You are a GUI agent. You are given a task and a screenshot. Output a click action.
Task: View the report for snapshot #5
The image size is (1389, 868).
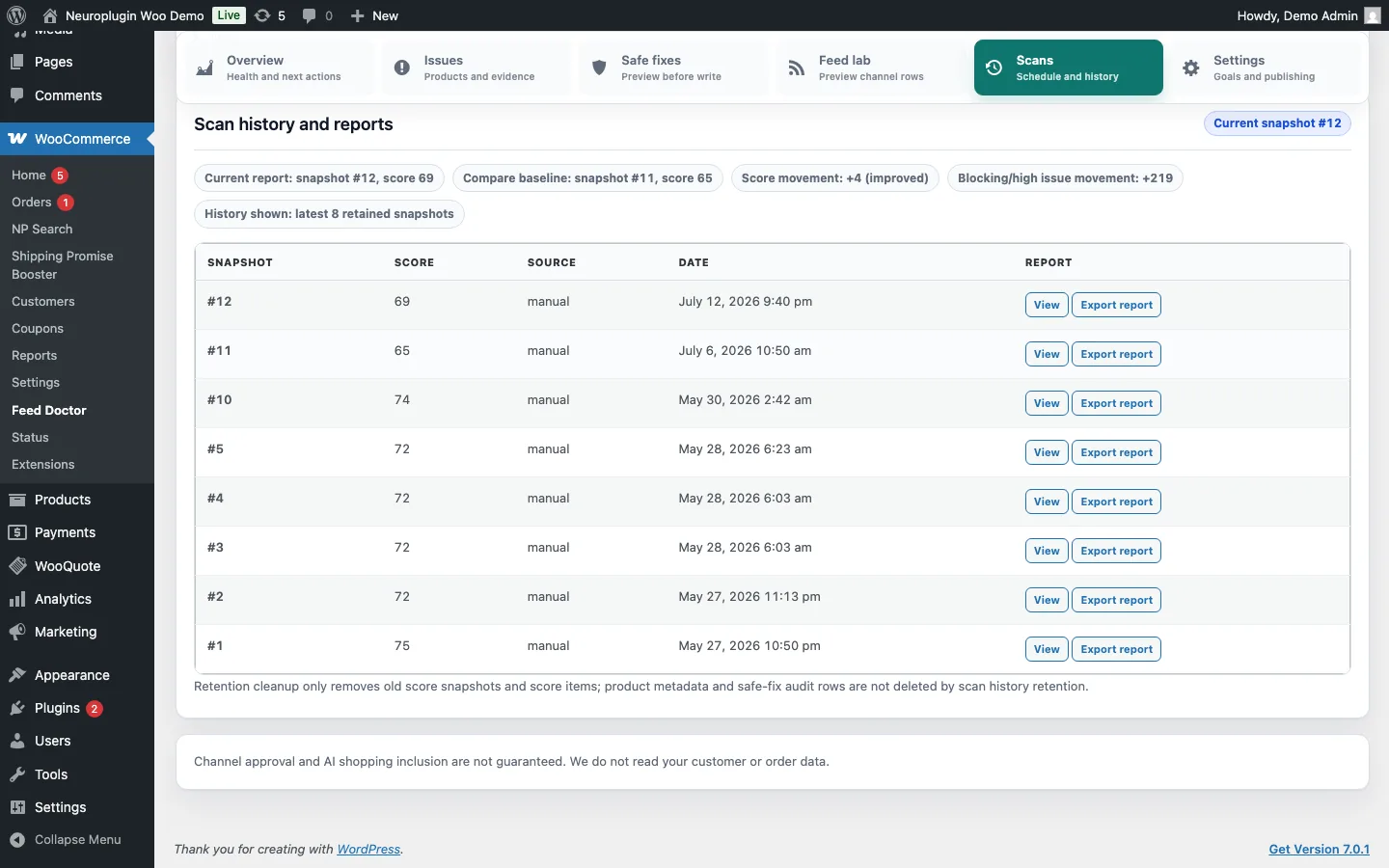coord(1047,452)
